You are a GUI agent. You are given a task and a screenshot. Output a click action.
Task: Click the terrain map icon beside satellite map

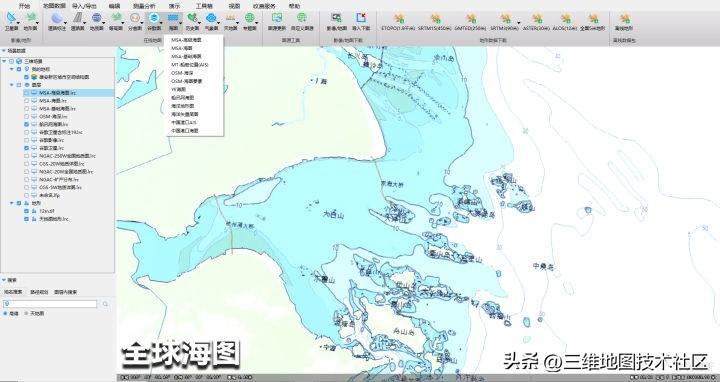point(30,18)
